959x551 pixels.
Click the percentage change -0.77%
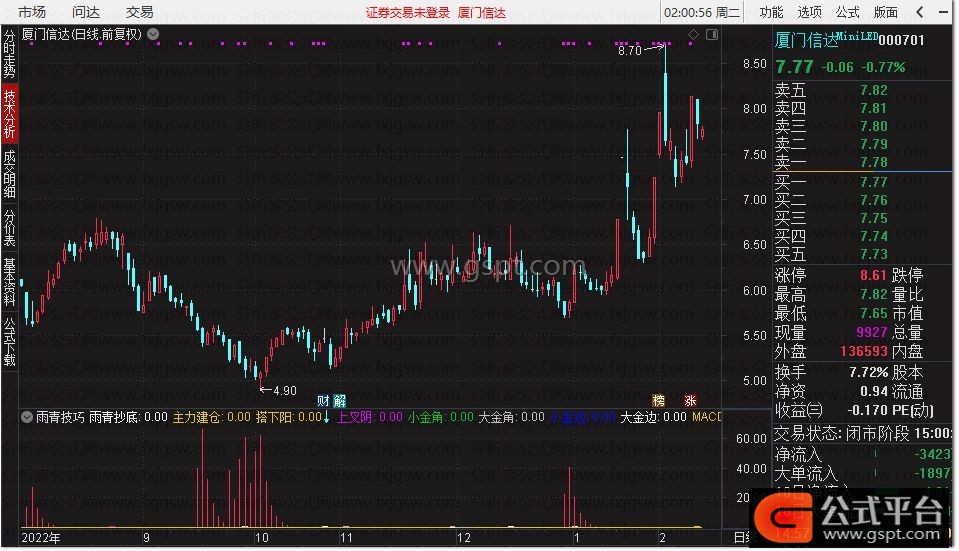tap(883, 67)
